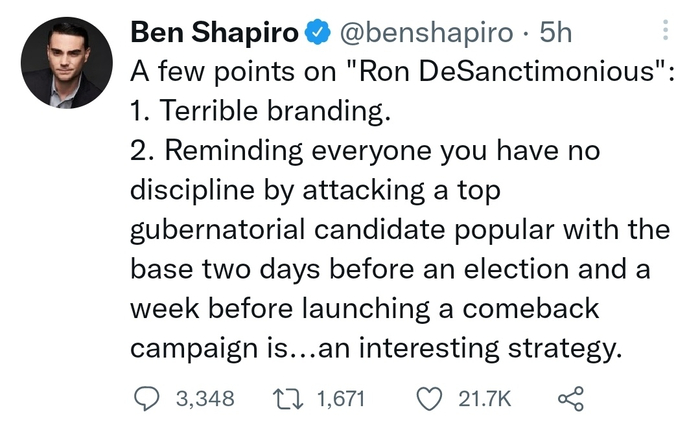Click the 21.7K likes count
This screenshot has width=700, height=423.
[485, 398]
